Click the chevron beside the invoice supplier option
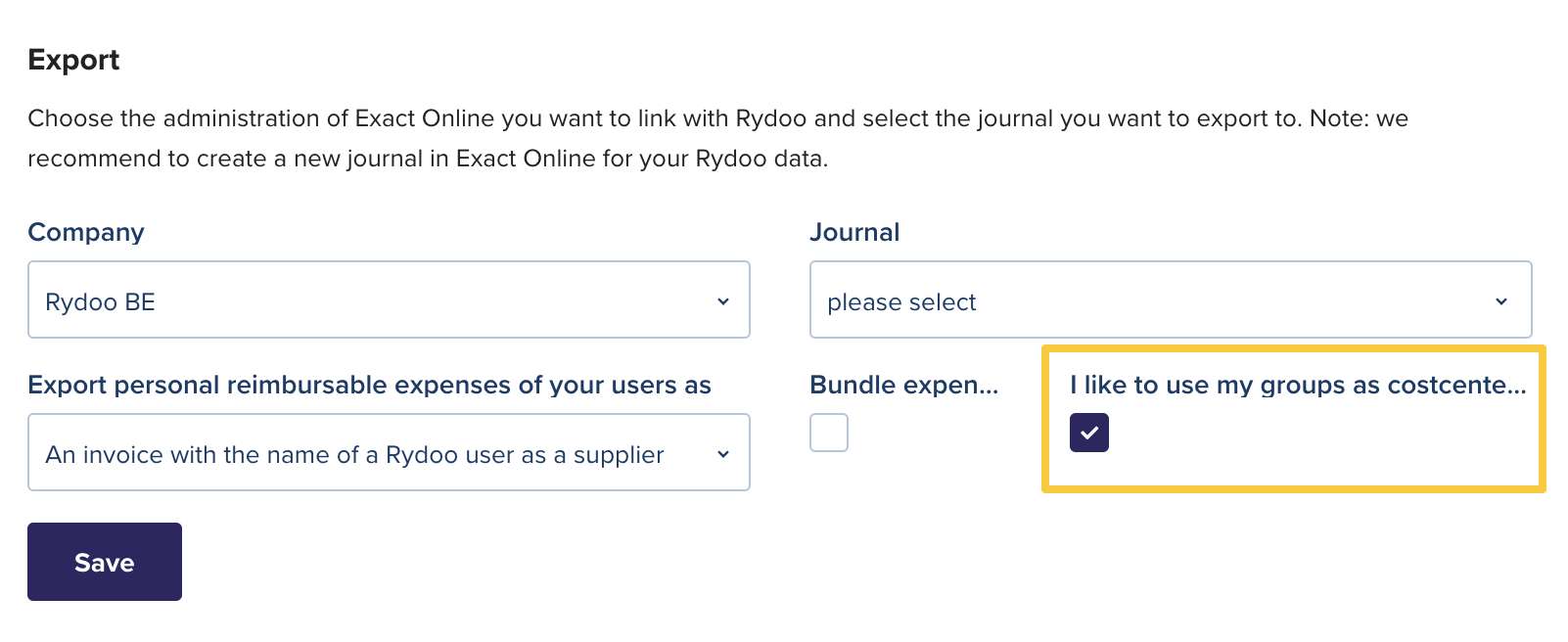Screen dimensions: 1568x642 (x=723, y=454)
